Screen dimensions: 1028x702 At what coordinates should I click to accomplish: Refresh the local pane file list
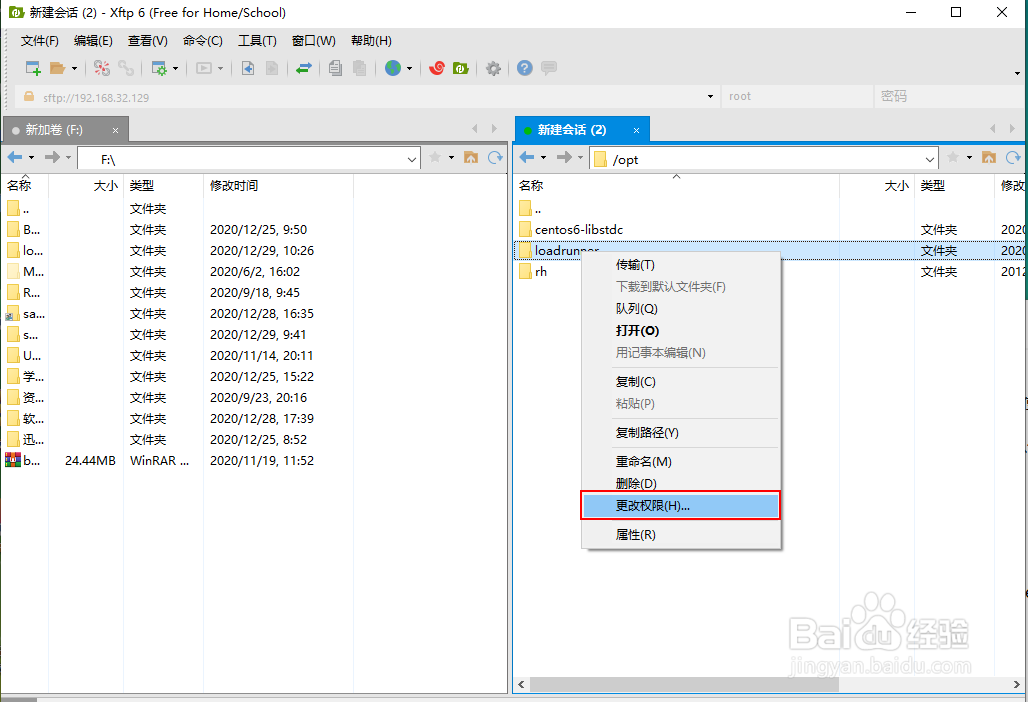[x=496, y=157]
